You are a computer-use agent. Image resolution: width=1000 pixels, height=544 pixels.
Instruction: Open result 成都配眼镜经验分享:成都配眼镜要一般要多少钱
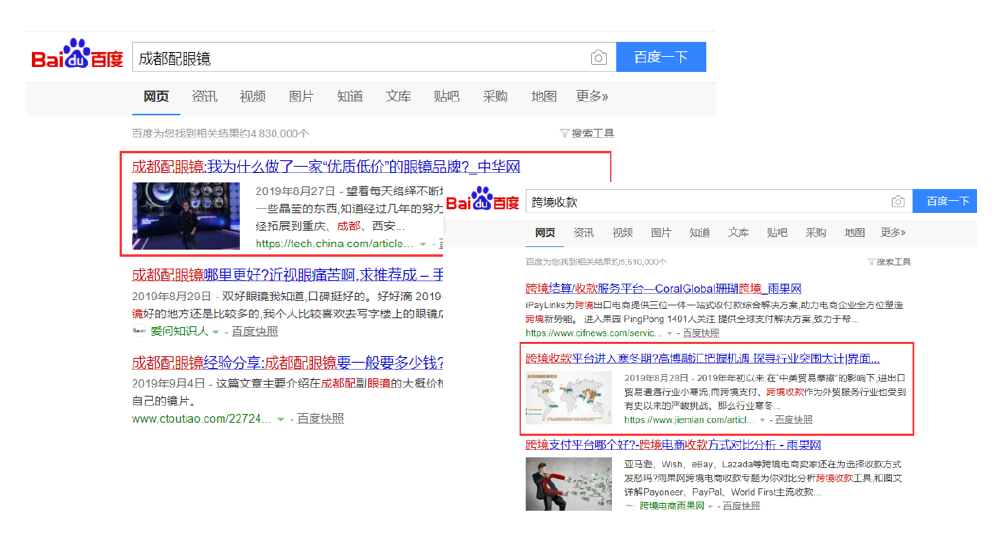pyautogui.click(x=287, y=363)
